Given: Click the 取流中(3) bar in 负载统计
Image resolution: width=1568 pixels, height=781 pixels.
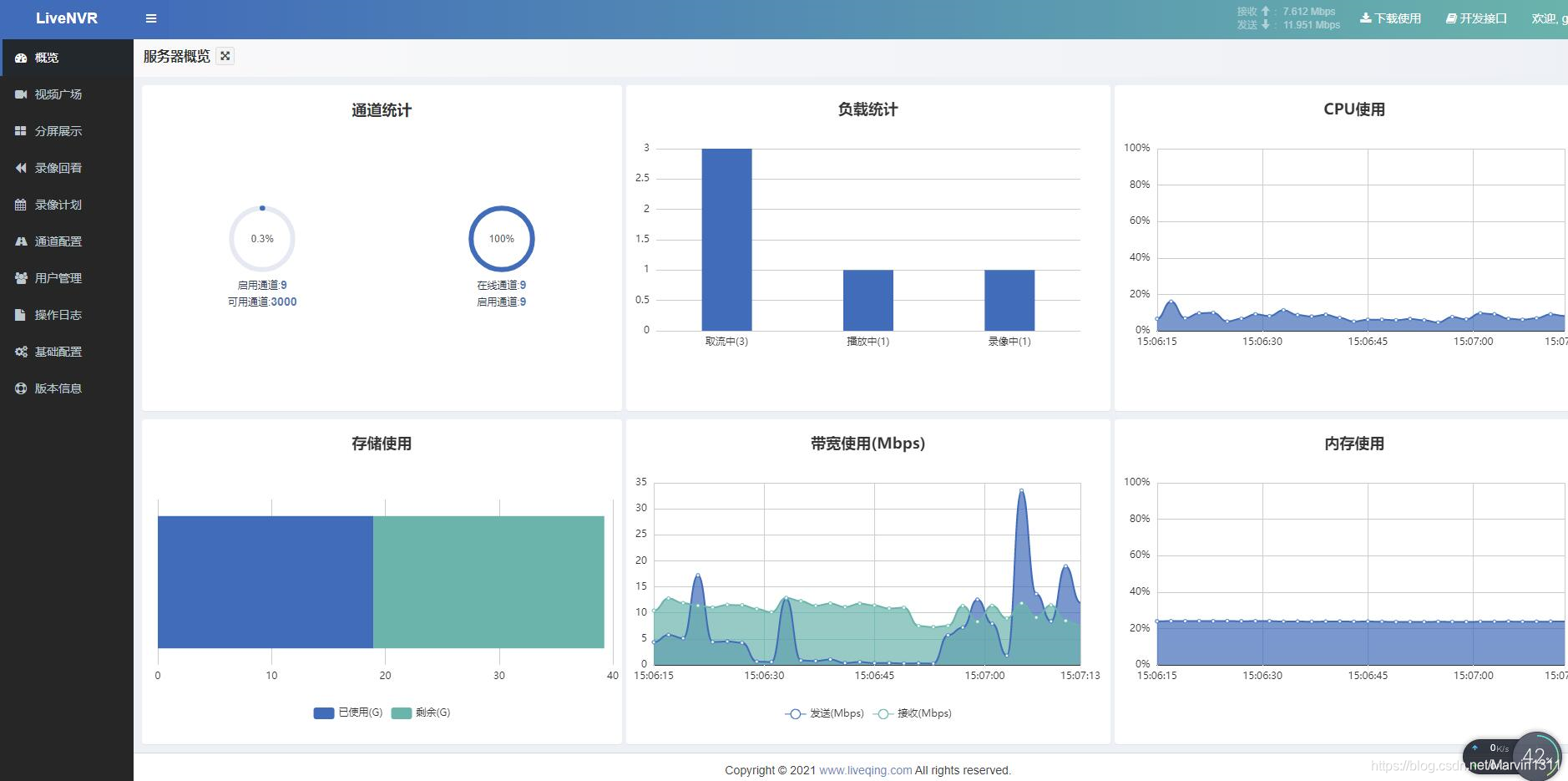Looking at the screenshot, I should [x=726, y=240].
